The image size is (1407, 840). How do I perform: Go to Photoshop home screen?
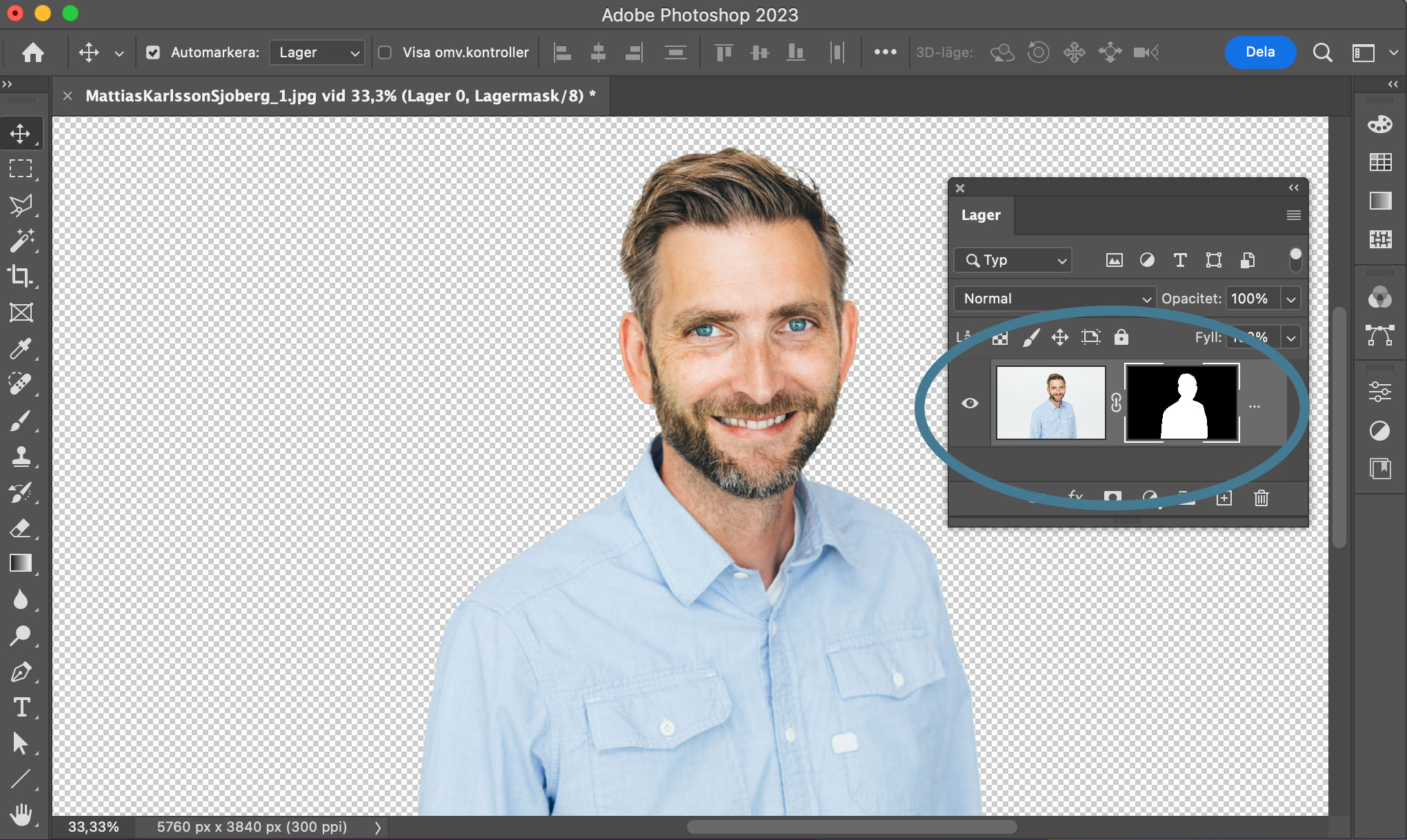pos(32,52)
